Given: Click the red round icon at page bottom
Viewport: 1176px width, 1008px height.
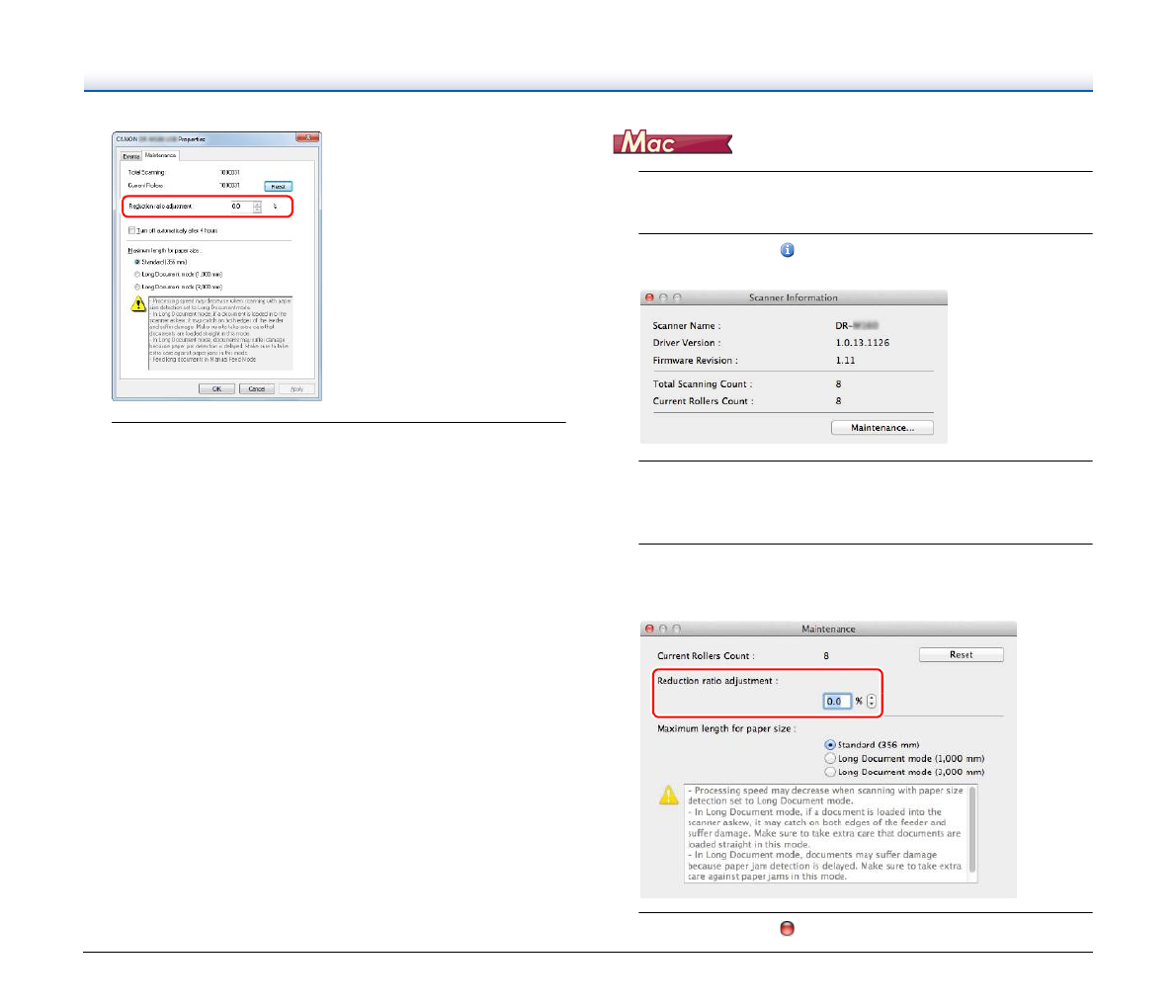Looking at the screenshot, I should 787,928.
